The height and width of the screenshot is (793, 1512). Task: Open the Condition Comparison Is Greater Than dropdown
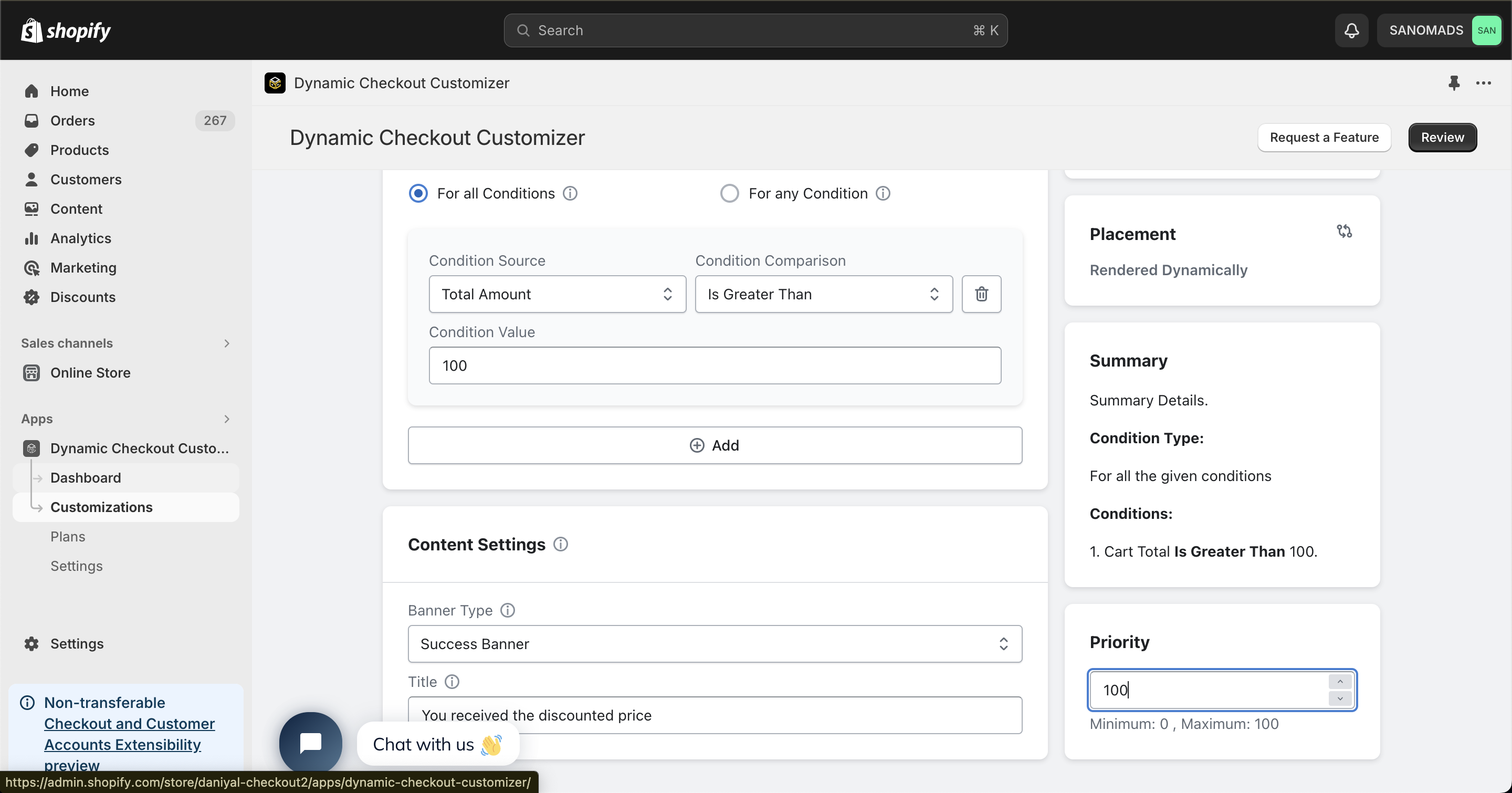point(824,294)
